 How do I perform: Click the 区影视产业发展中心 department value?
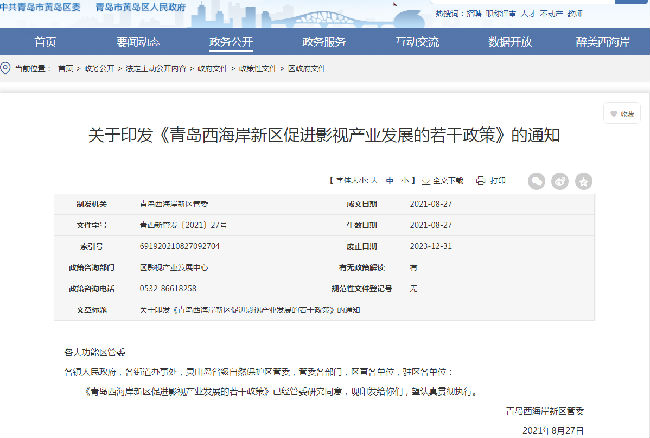click(x=174, y=267)
